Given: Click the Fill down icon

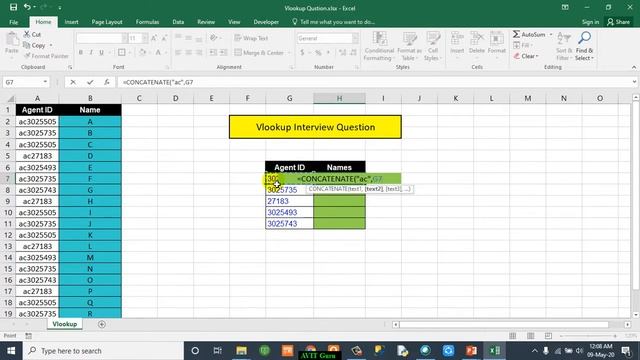Looking at the screenshot, I should click(x=516, y=45).
